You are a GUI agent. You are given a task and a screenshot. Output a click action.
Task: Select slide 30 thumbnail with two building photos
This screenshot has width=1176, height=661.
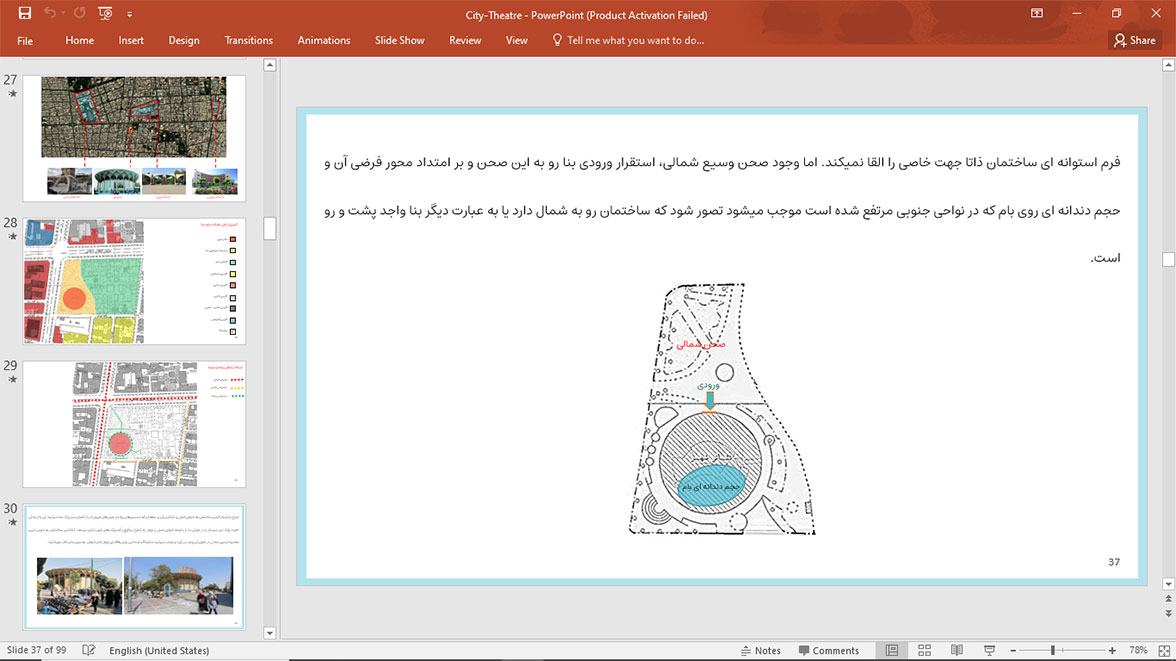pyautogui.click(x=134, y=567)
